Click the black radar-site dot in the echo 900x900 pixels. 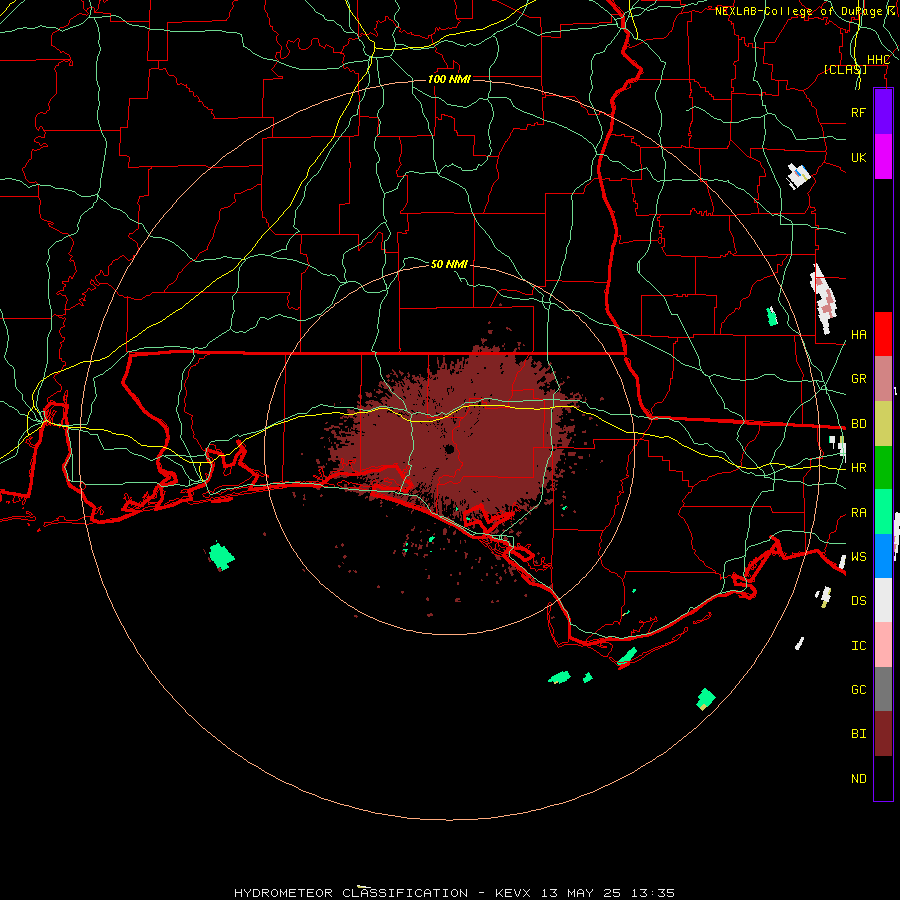449,449
